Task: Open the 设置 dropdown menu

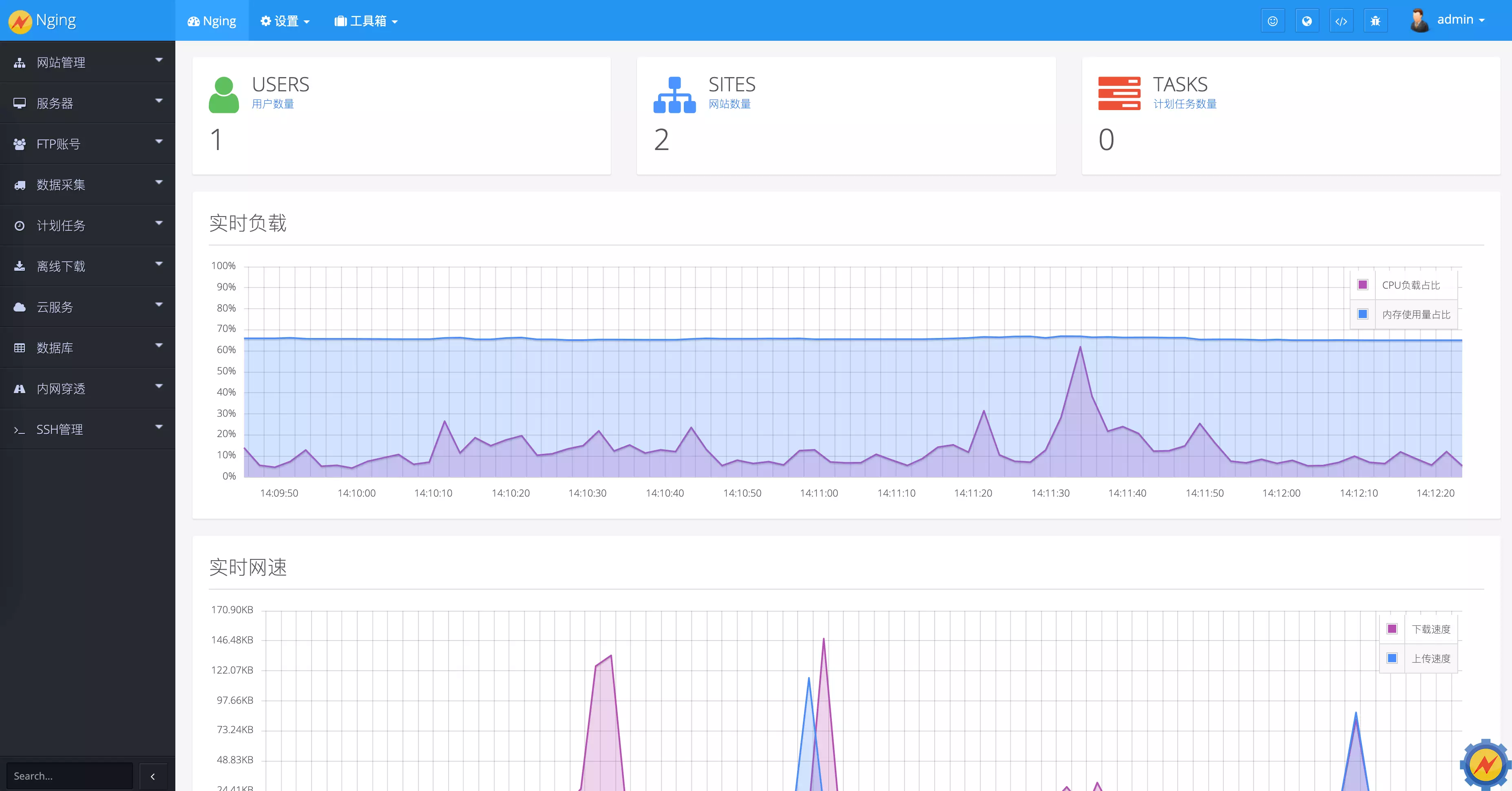Action: tap(285, 21)
